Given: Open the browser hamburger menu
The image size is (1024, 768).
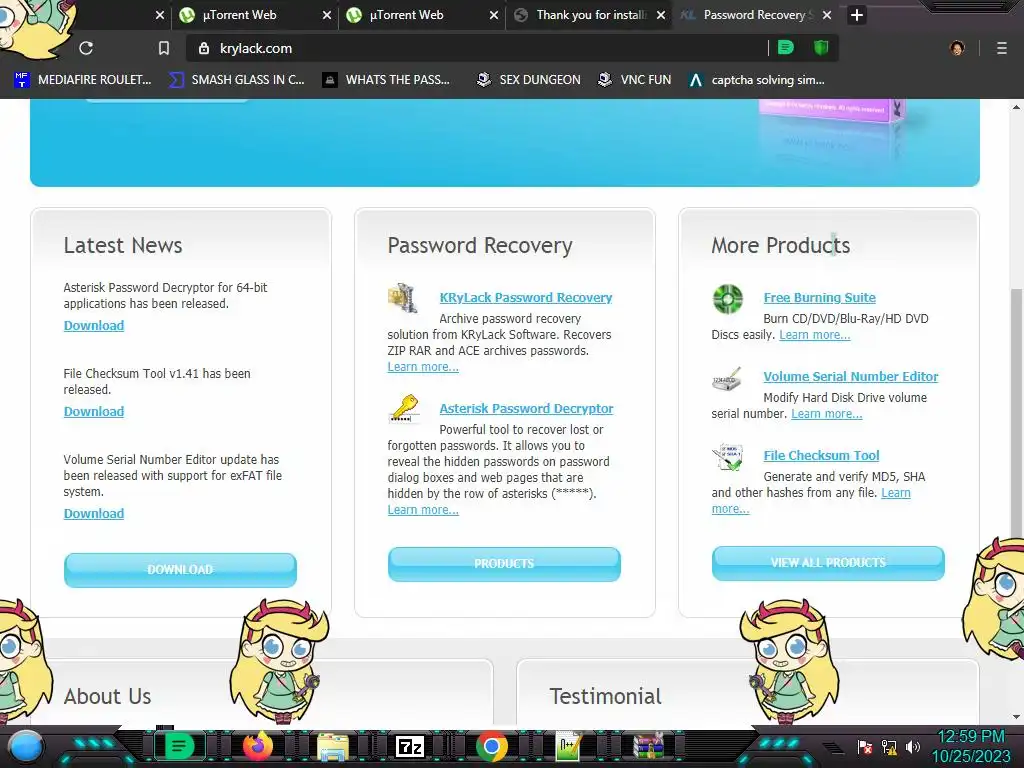Looking at the screenshot, I should coord(1002,48).
